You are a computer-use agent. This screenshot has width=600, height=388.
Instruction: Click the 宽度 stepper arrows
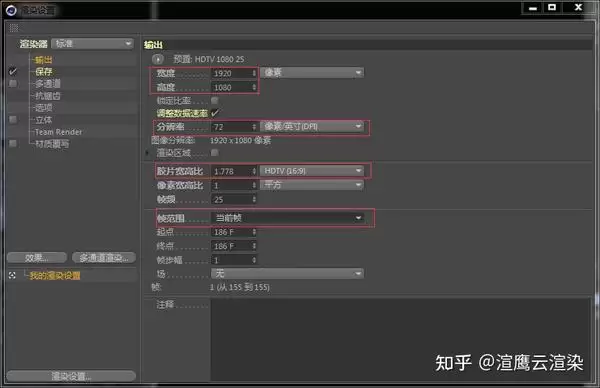254,73
